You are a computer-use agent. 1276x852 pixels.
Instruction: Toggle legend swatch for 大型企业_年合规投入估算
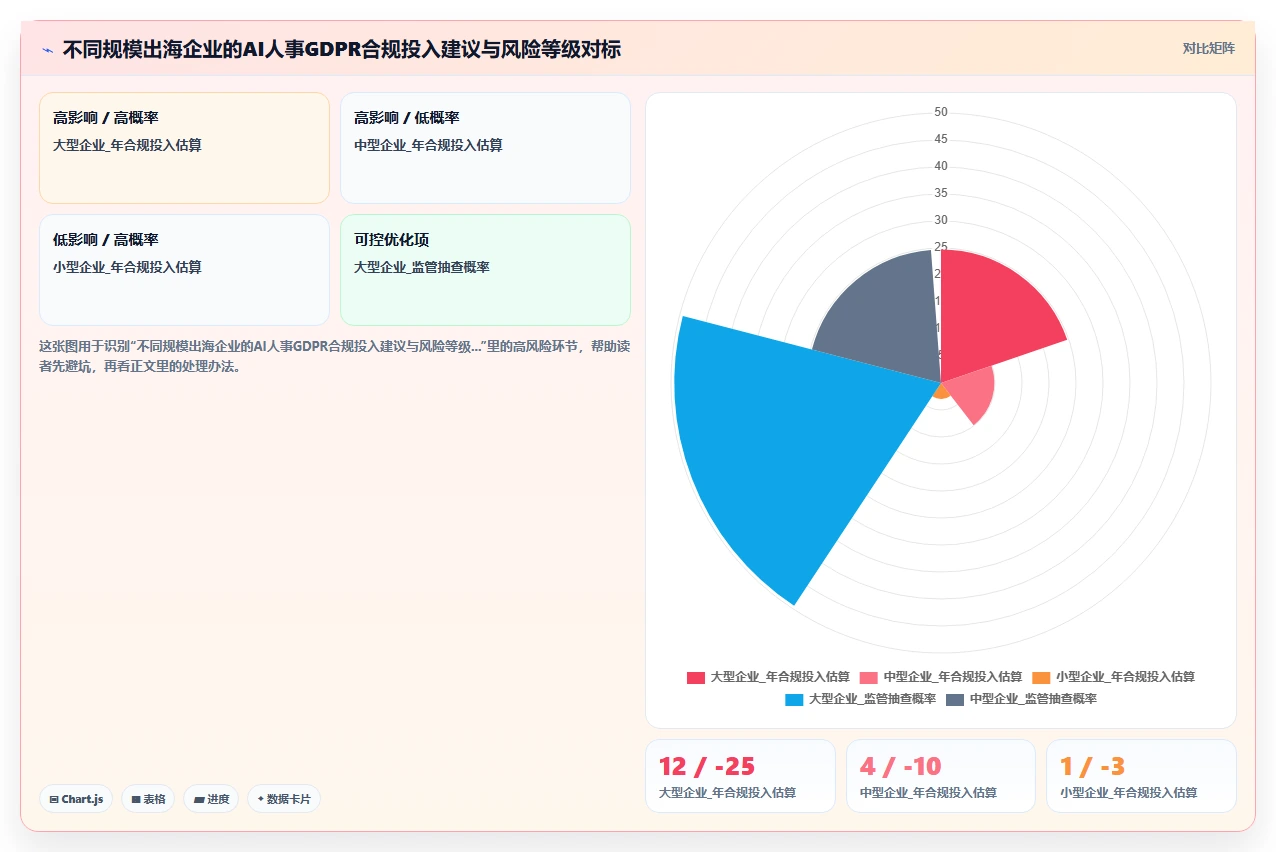(x=696, y=677)
